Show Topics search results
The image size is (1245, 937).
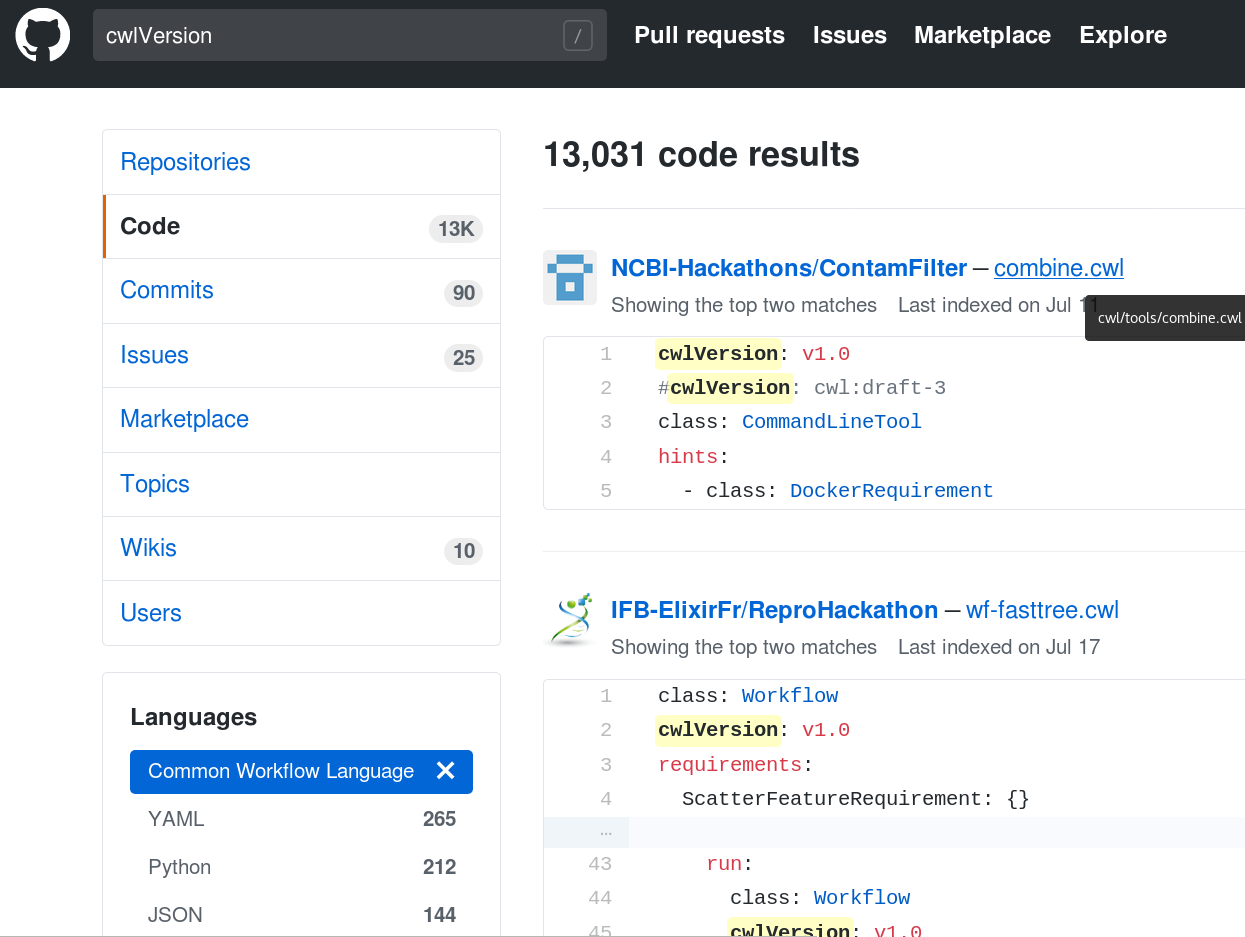click(301, 484)
